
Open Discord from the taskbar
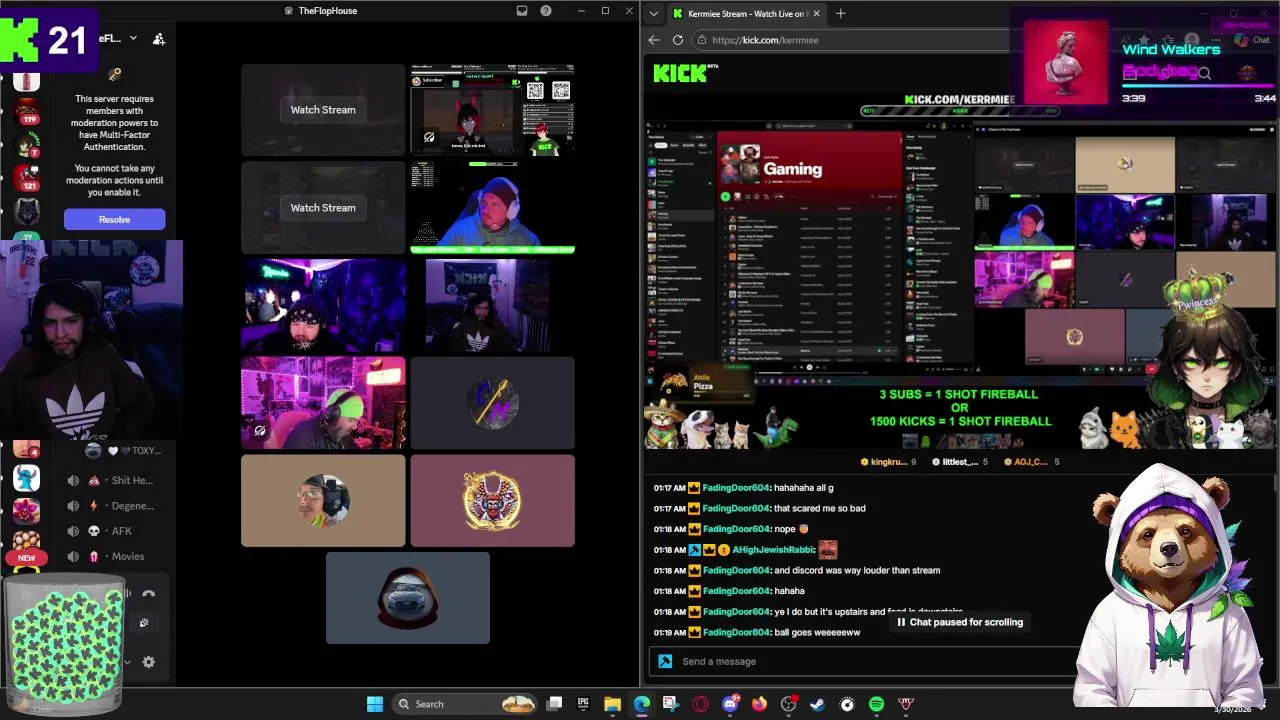730,704
